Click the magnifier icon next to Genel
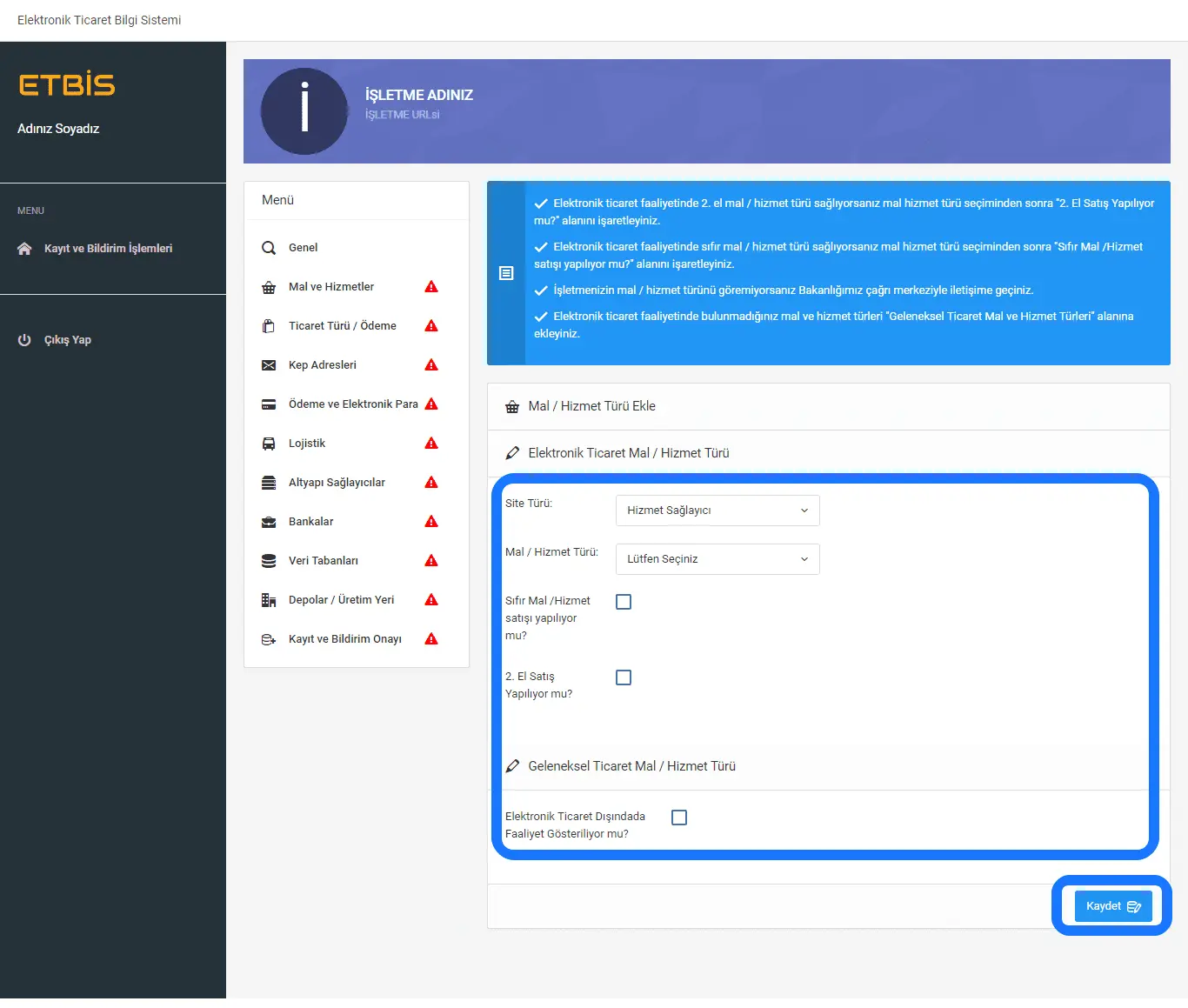 (269, 248)
